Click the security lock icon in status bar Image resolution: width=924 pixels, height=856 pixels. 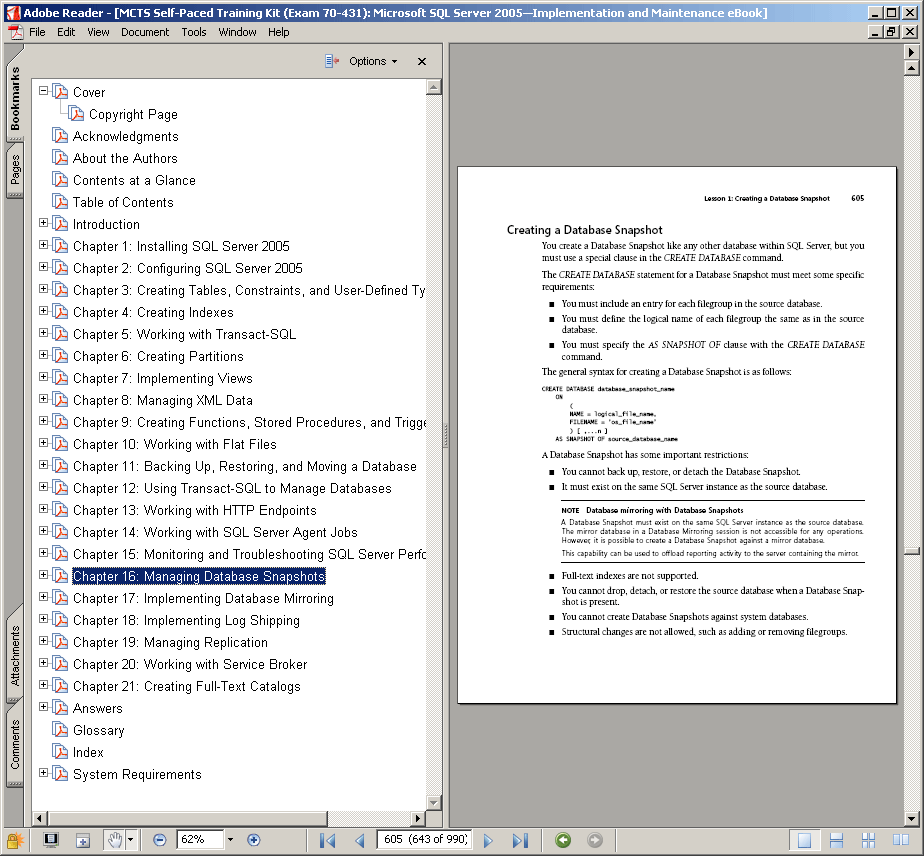[x=15, y=840]
